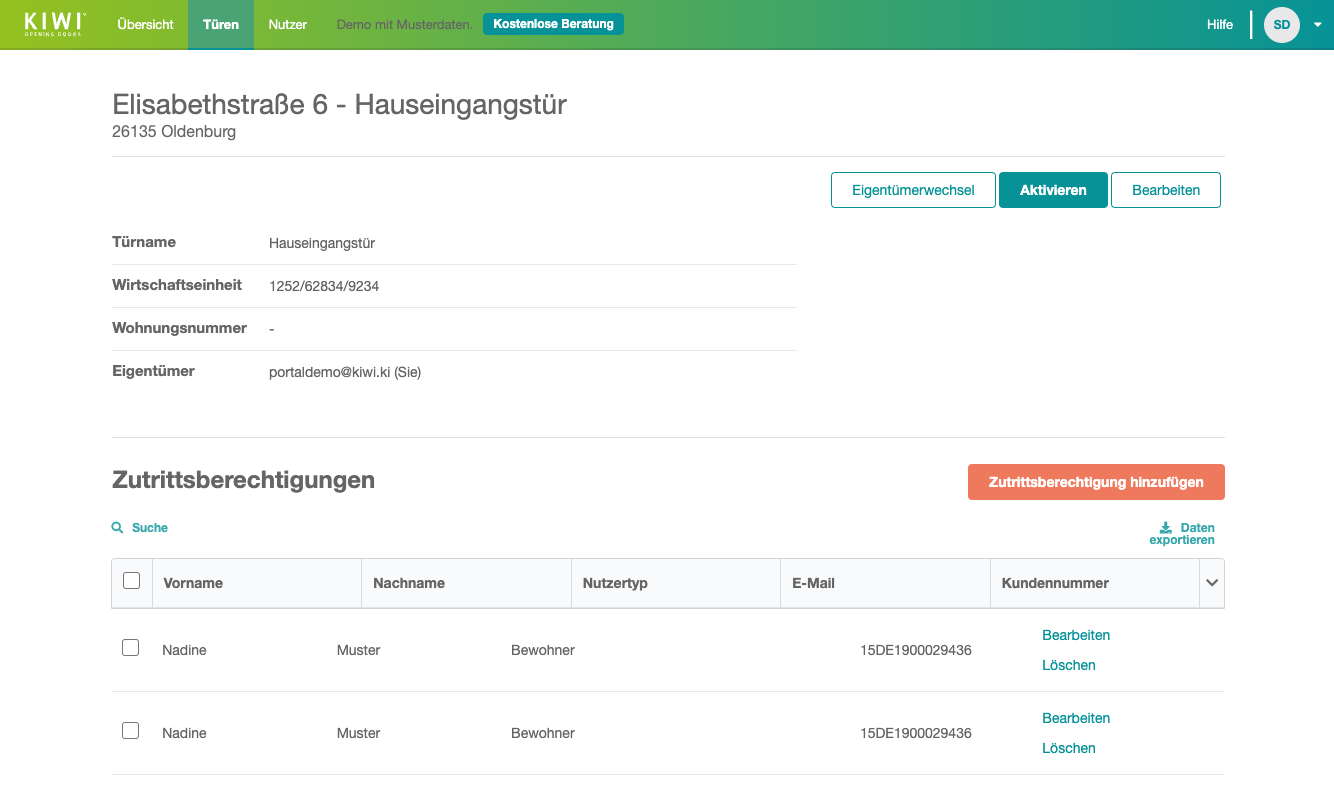1334x794 pixels.
Task: Go to the Übersicht tab
Action: 145,25
